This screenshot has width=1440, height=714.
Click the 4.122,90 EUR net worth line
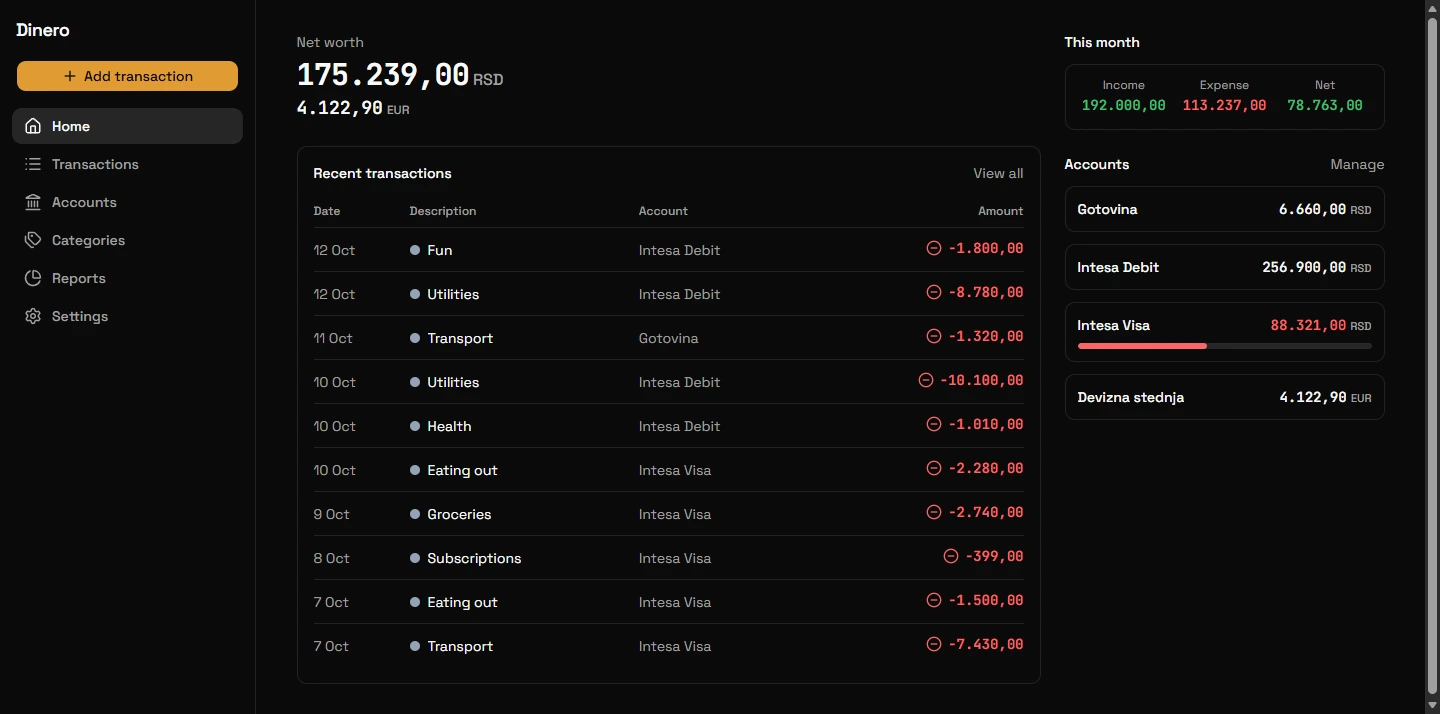click(x=353, y=108)
